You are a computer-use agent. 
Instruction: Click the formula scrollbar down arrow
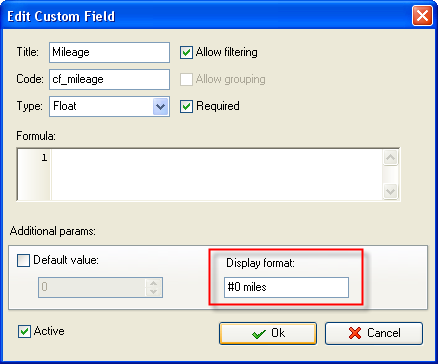click(390, 192)
